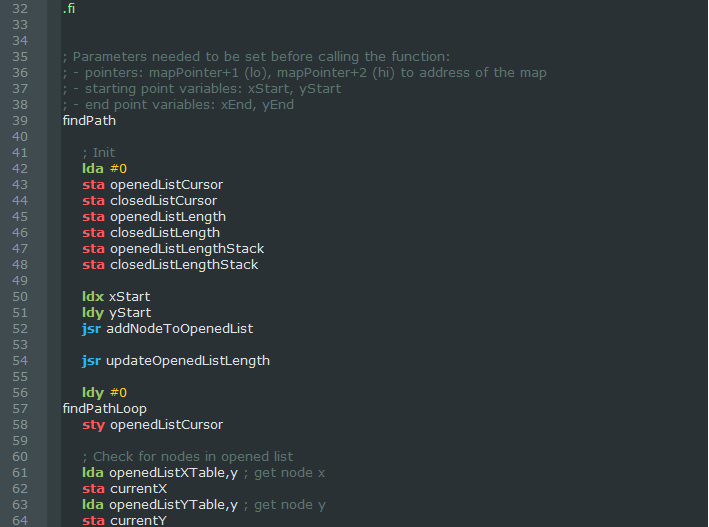Click 'sty openedListCursor' instruction
Screen dimensions: 709x527
tap(152, 425)
